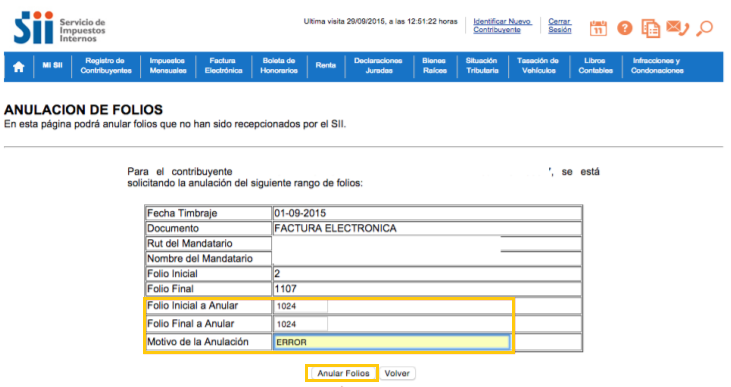Click the mail and phone contact icon
Image resolution: width=731 pixels, height=387 pixels.
(x=677, y=28)
